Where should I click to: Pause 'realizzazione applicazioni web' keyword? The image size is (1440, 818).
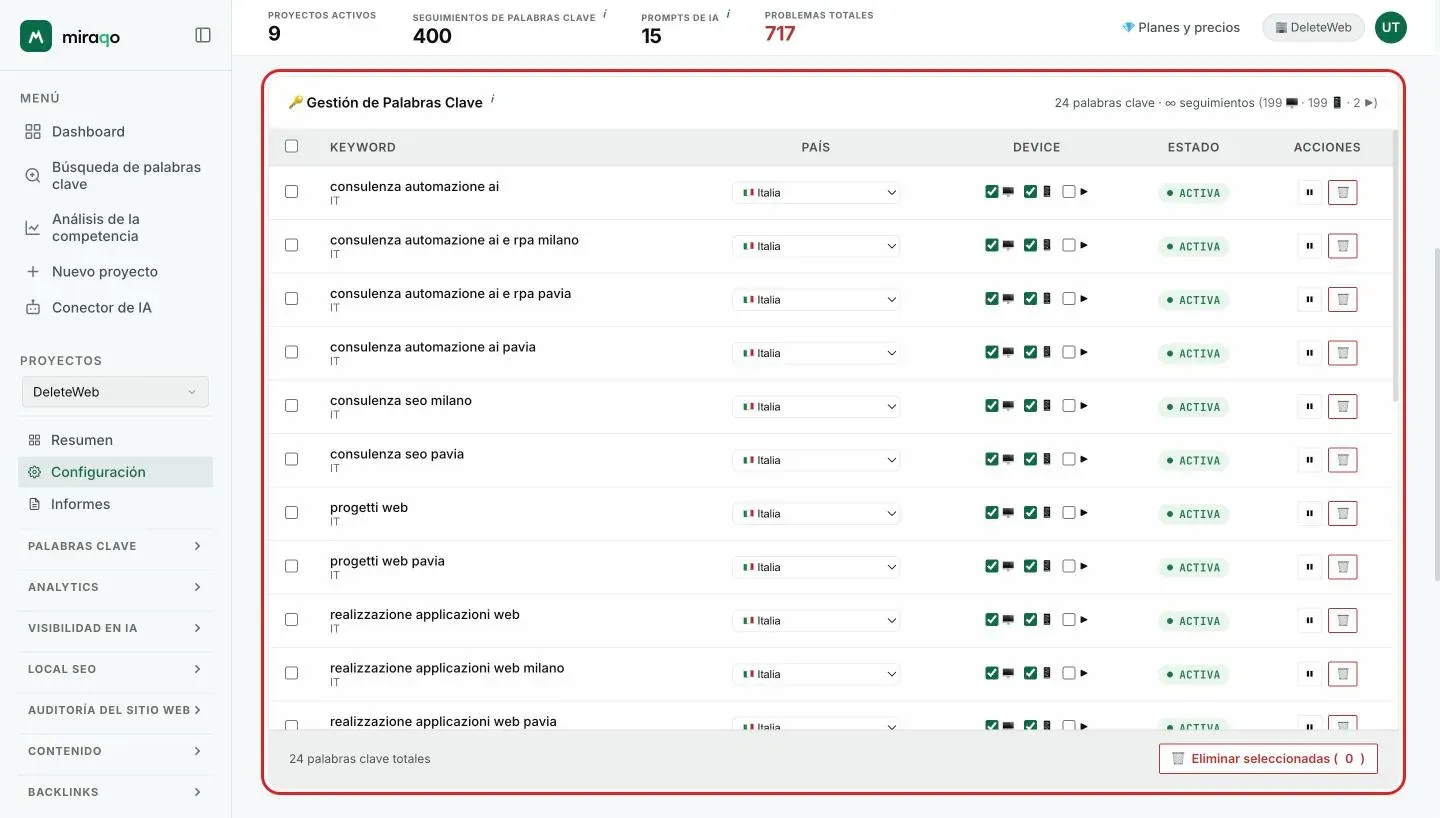[x=1309, y=620]
